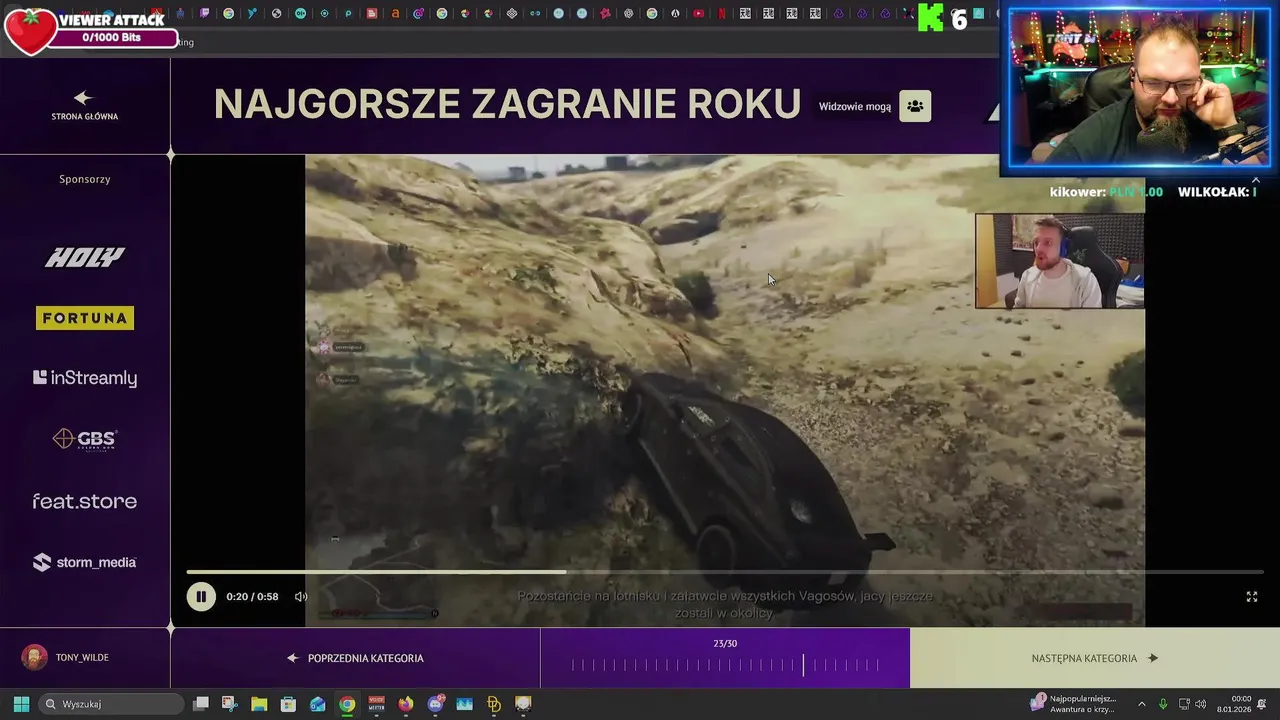Open Discord from the taskbar
1280x720 pixels.
pos(436,704)
